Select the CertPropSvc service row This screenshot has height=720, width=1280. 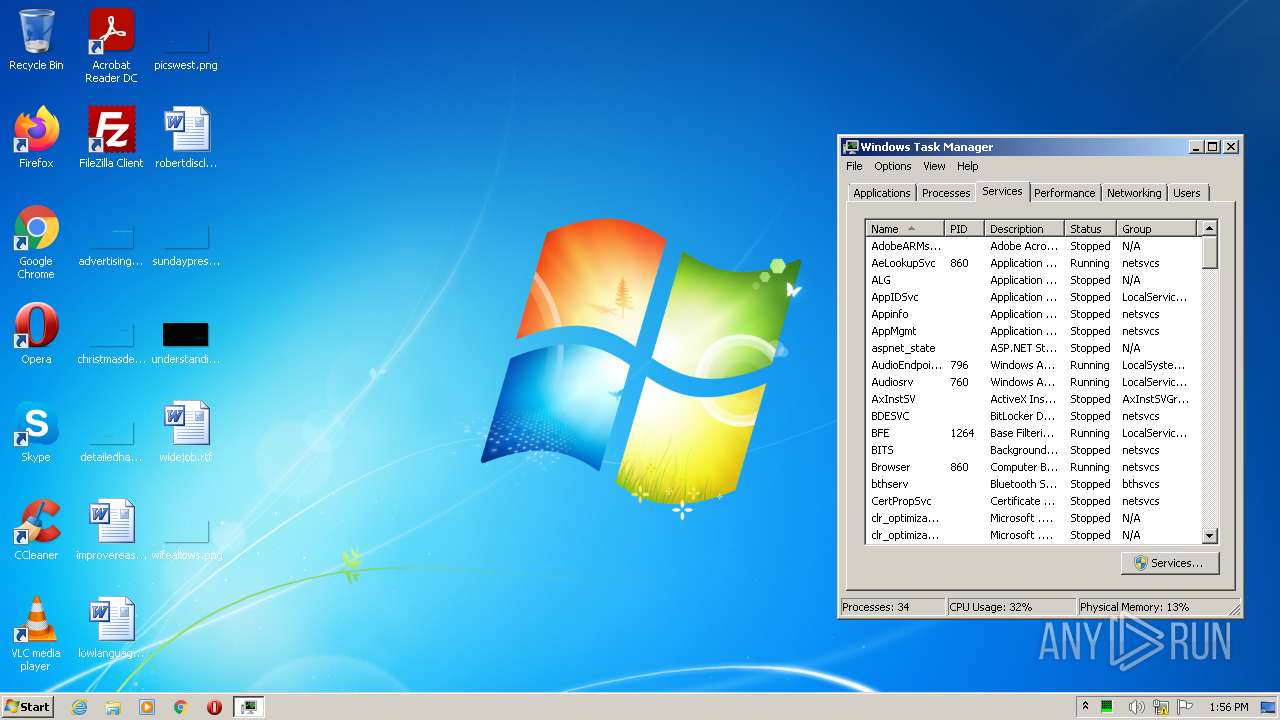[x=1033, y=501]
